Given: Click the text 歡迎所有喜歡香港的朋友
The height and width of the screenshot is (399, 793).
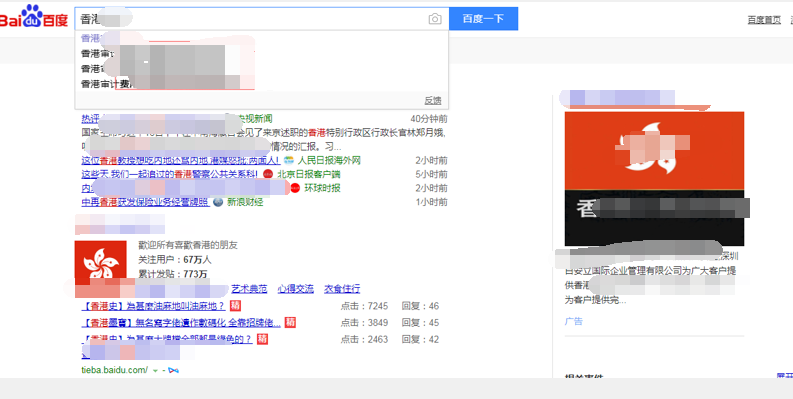Looking at the screenshot, I should tap(188, 245).
